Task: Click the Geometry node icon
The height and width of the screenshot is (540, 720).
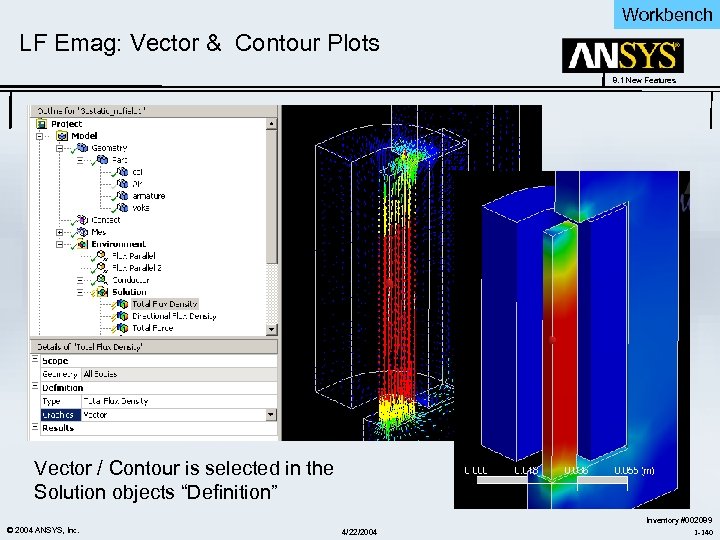Action: (x=82, y=148)
